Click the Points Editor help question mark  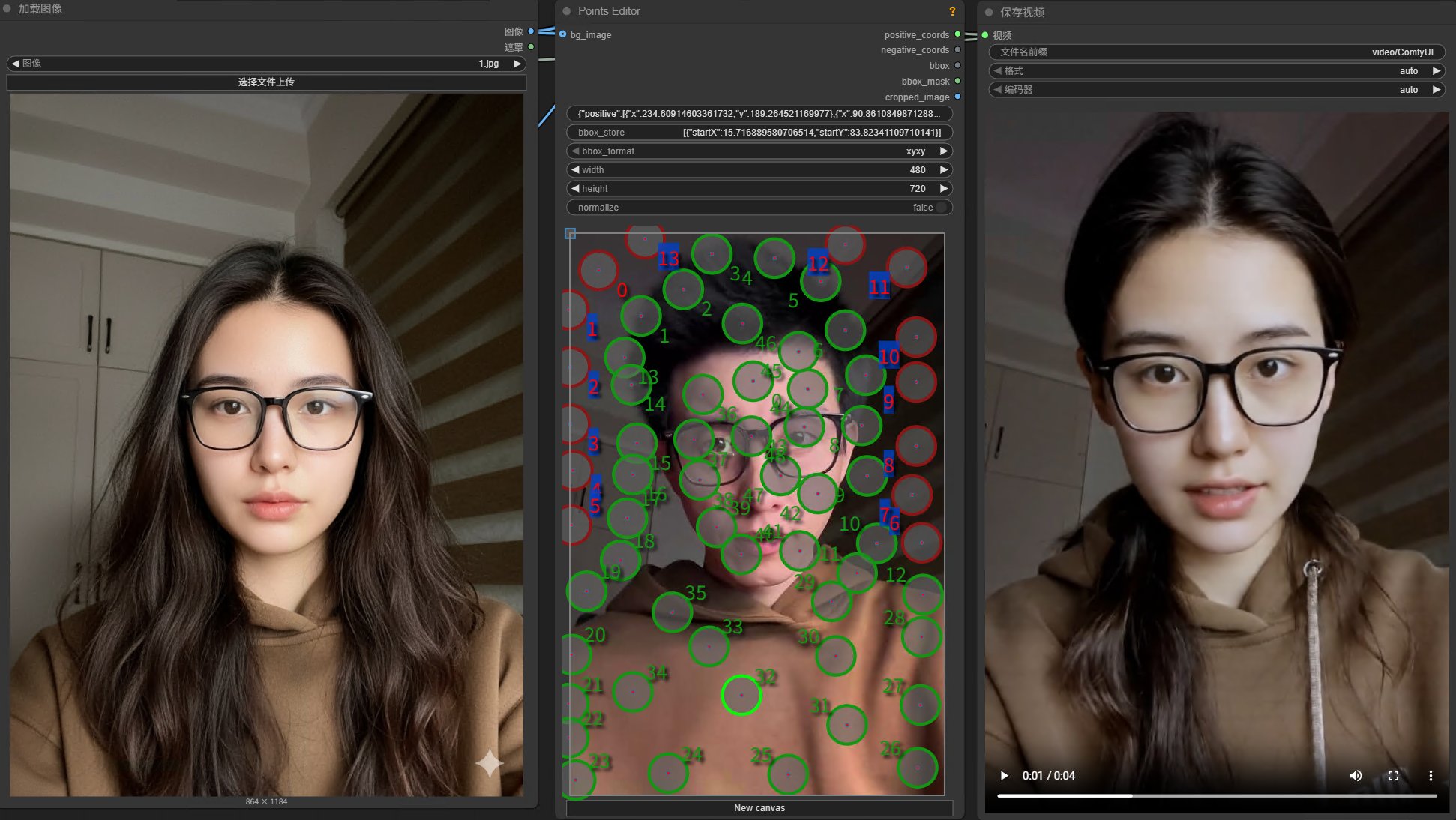[x=952, y=11]
